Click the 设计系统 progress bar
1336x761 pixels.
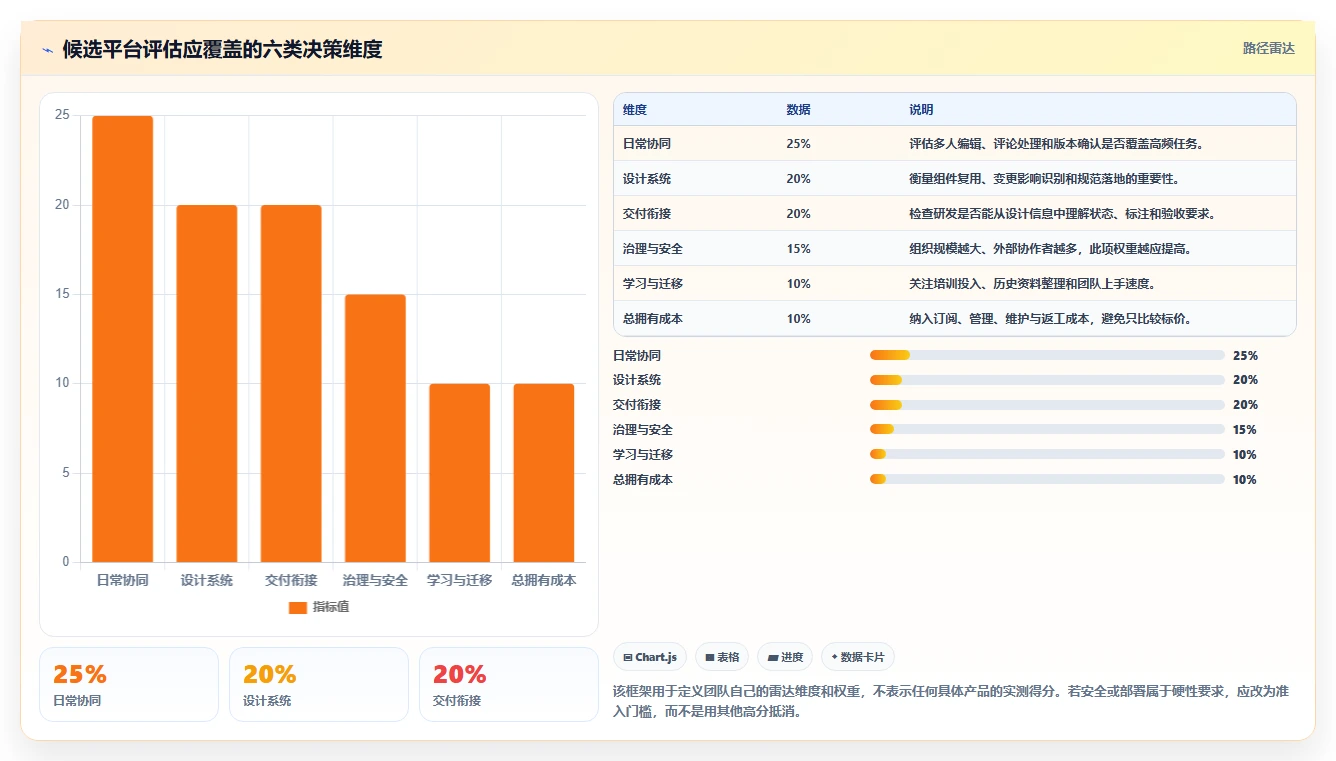point(1047,380)
